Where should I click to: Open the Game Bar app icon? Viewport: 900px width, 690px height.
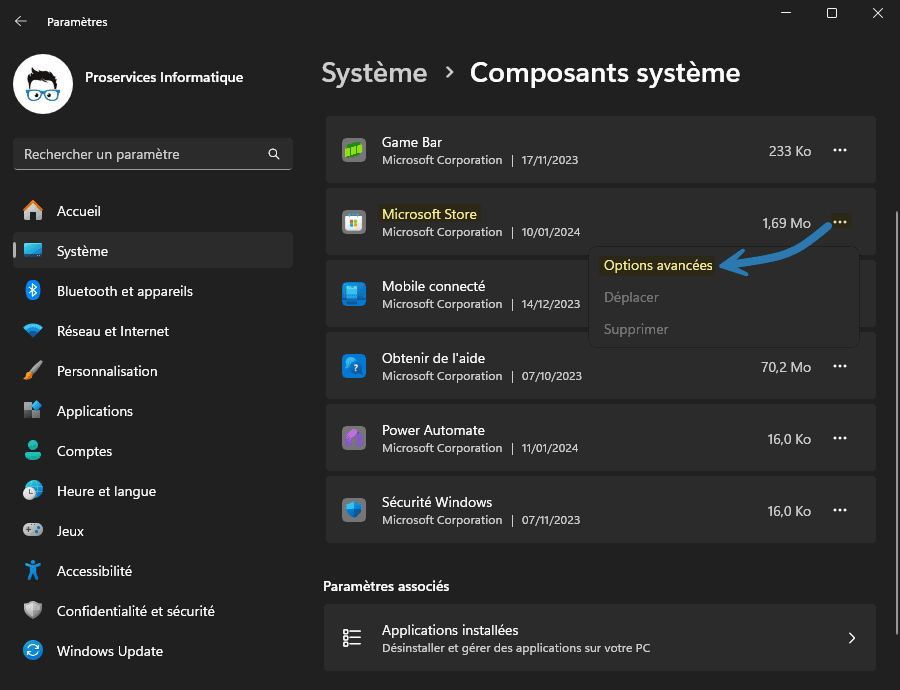point(353,150)
